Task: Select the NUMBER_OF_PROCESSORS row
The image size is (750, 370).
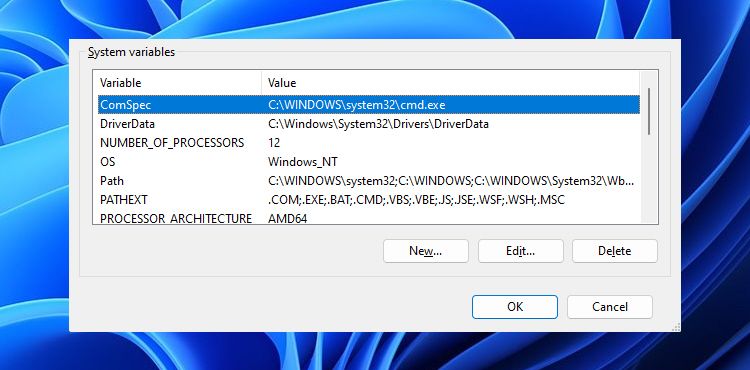Action: coord(369,143)
